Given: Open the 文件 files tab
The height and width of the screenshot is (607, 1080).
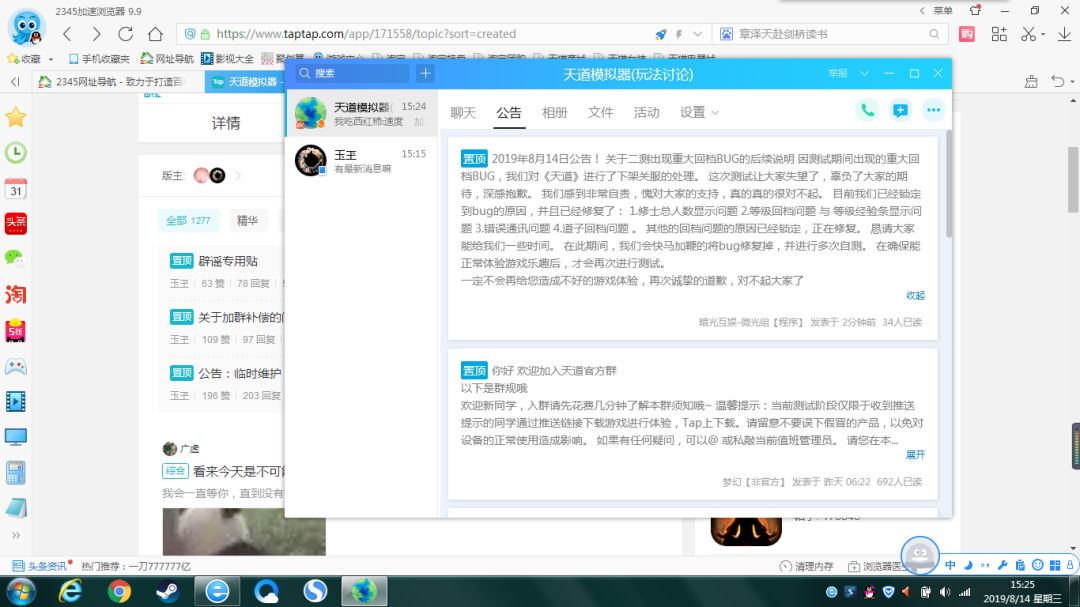Looking at the screenshot, I should pyautogui.click(x=600, y=112).
